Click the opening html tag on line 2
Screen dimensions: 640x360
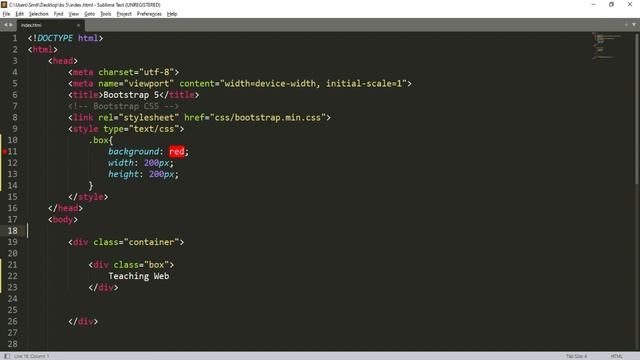[43, 50]
